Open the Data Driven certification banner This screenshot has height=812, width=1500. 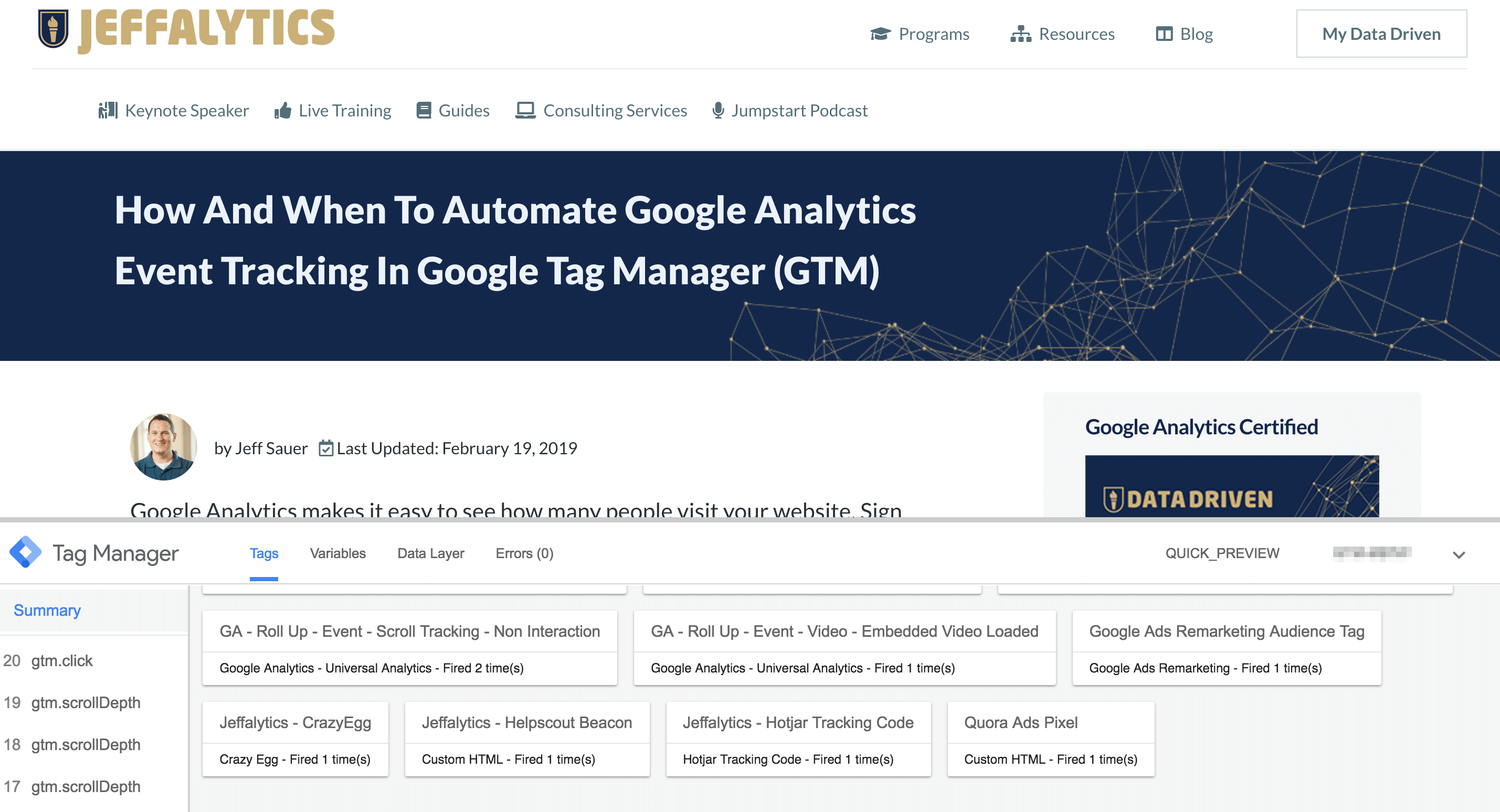(1232, 486)
